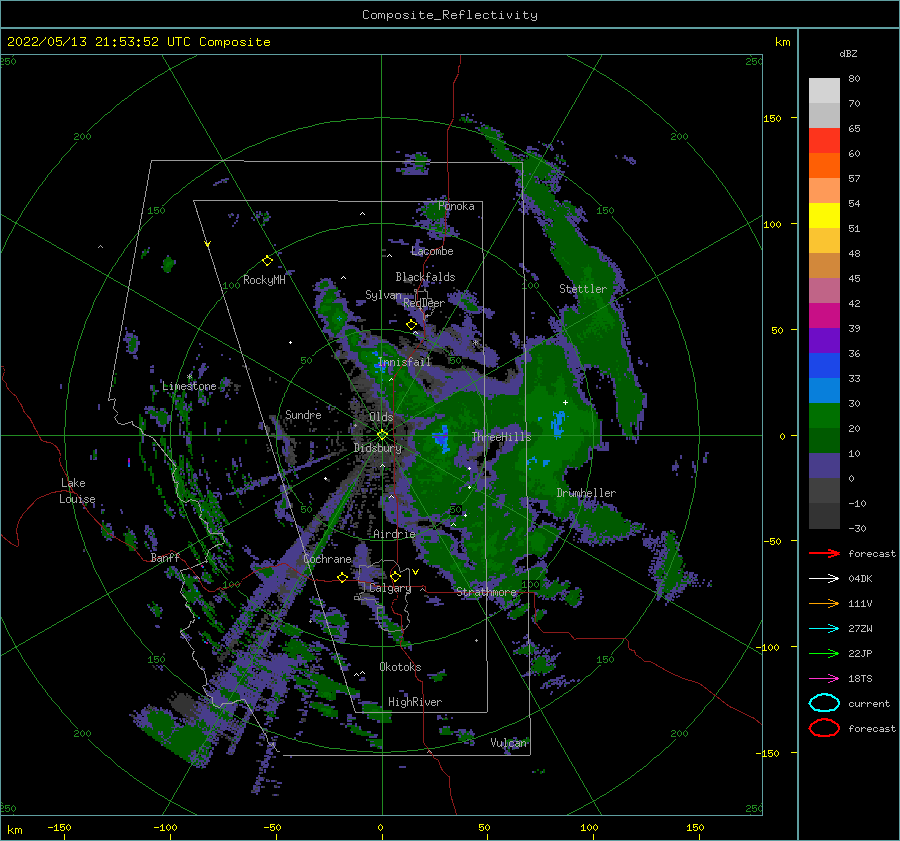The image size is (900, 841).
Task: Choose the green 22JP arrow icon
Action: pyautogui.click(x=824, y=653)
